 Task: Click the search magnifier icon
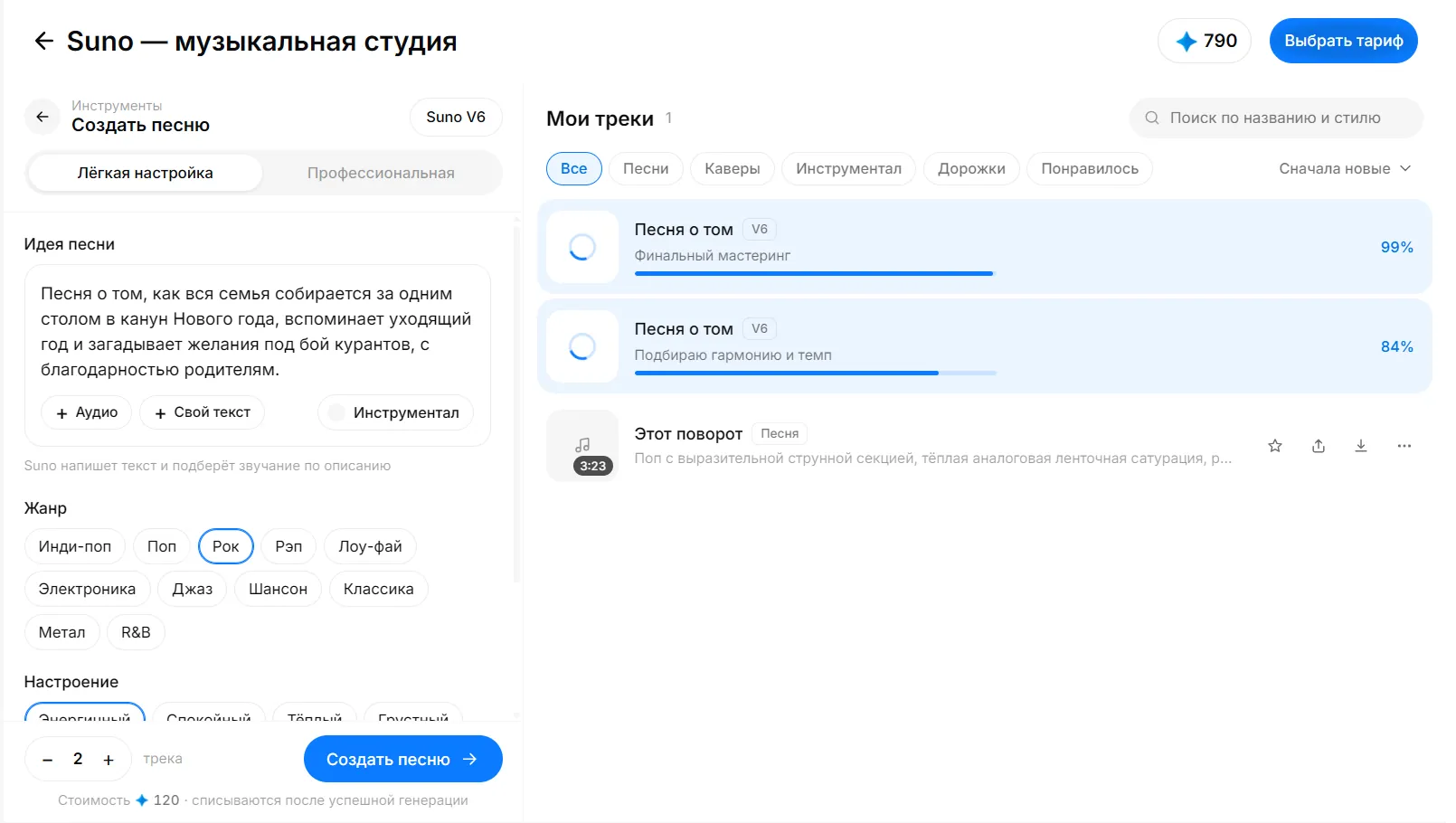1152,118
